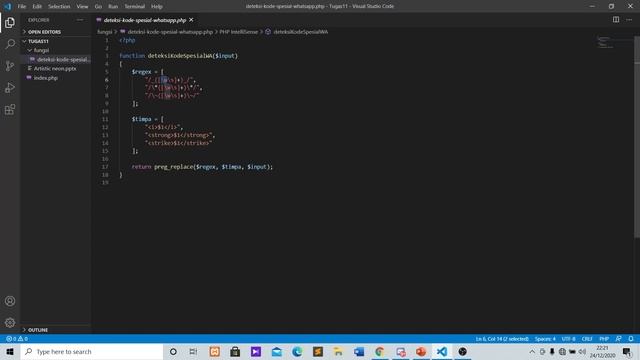This screenshot has width=640, height=360.
Task: Open the system tray volume control
Action: point(582,351)
